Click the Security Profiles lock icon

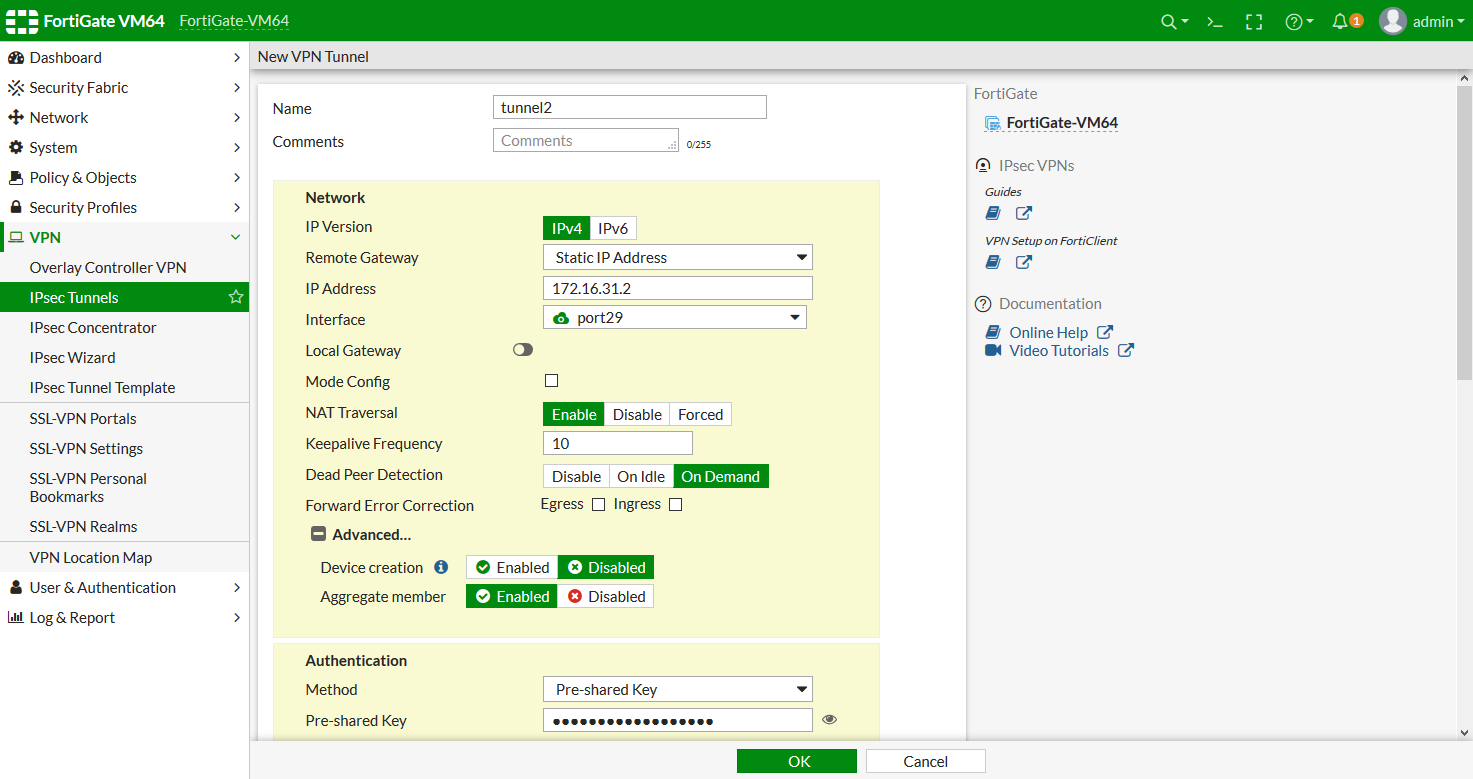[x=16, y=208]
